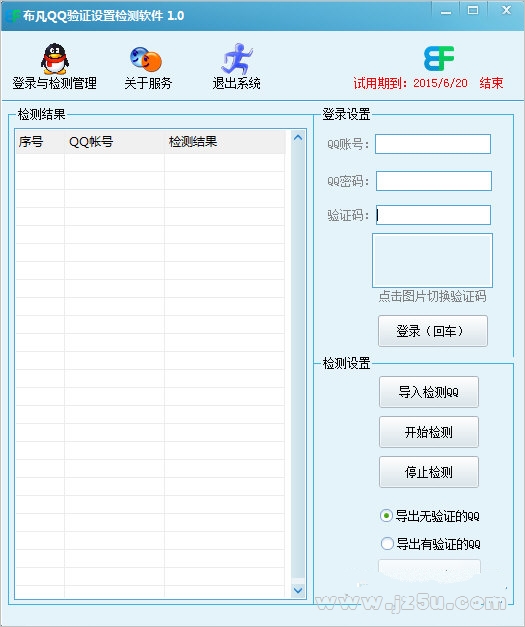Click the BF logo above trial date
The height and width of the screenshot is (627, 525).
click(439, 58)
